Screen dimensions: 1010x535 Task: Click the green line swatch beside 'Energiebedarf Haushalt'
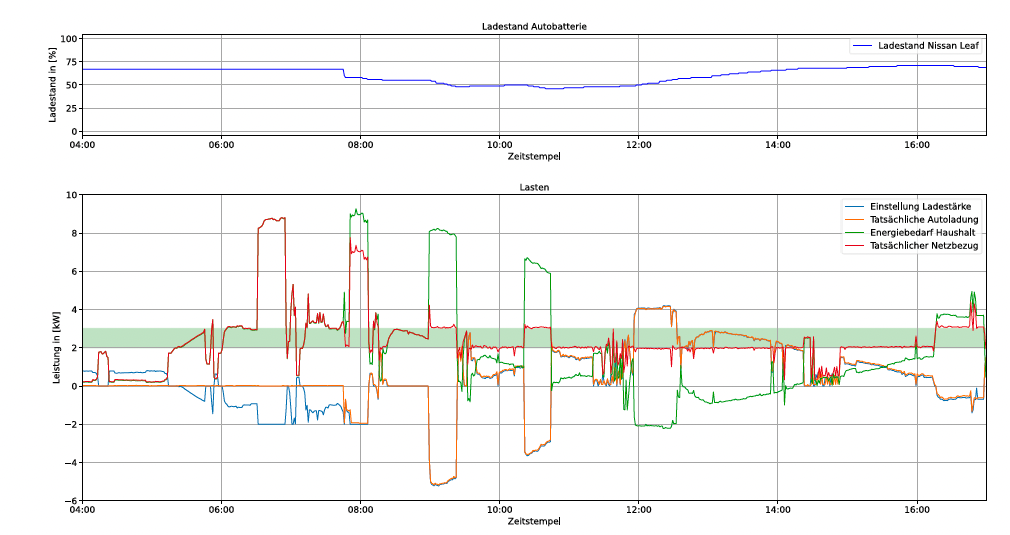click(854, 232)
